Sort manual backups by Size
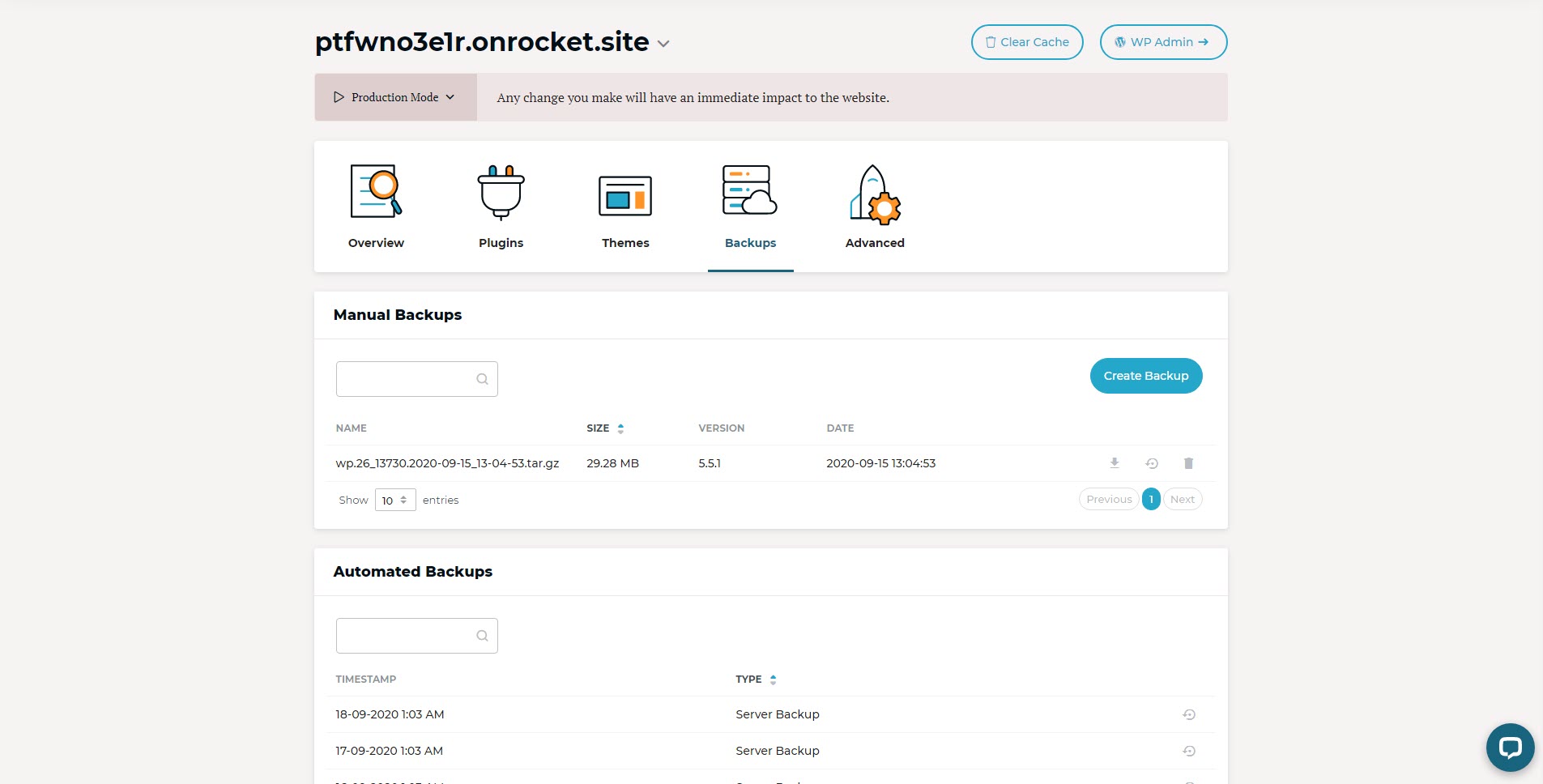1543x784 pixels. (x=605, y=428)
